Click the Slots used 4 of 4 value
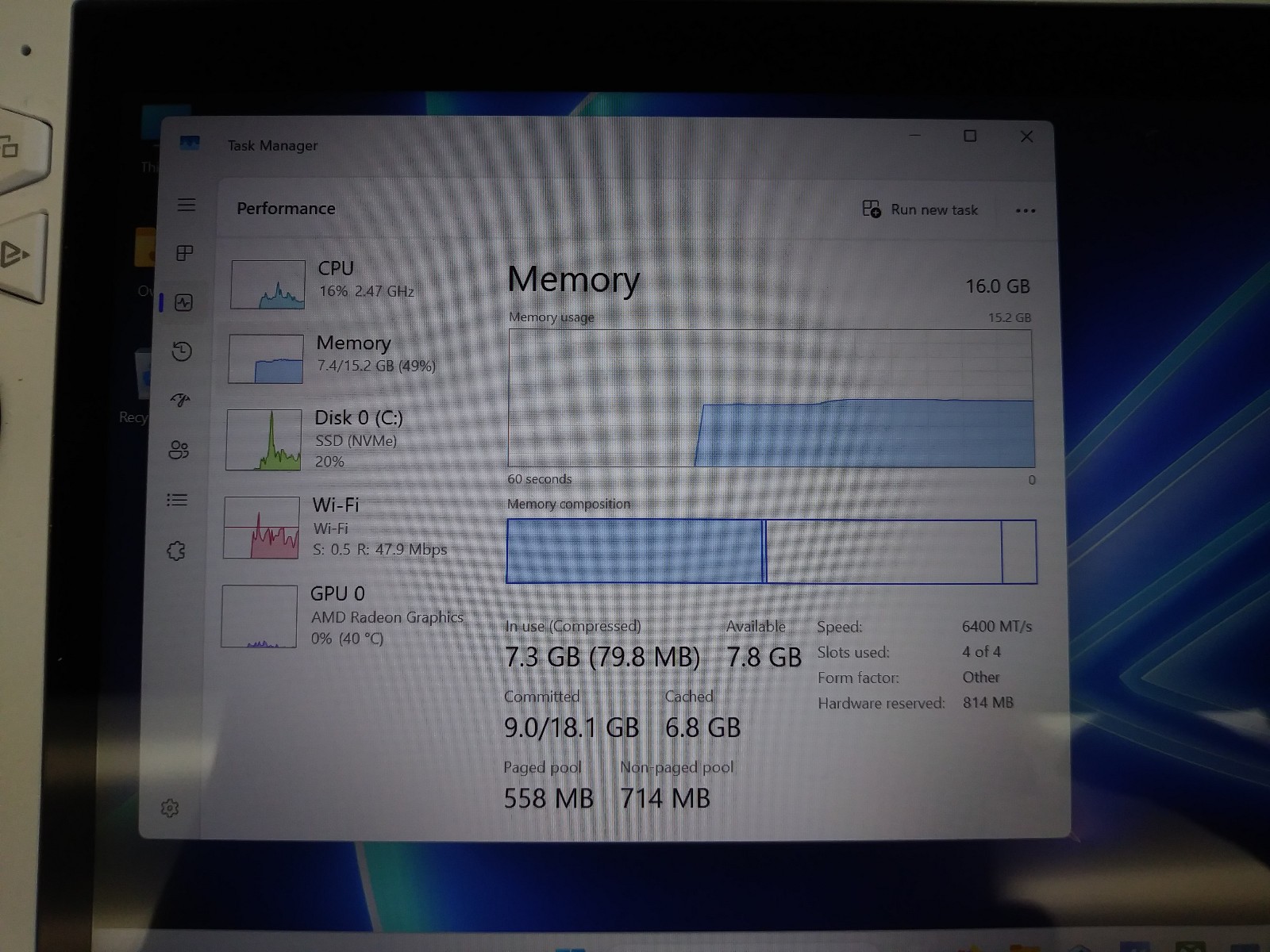Viewport: 1270px width, 952px height. (982, 651)
